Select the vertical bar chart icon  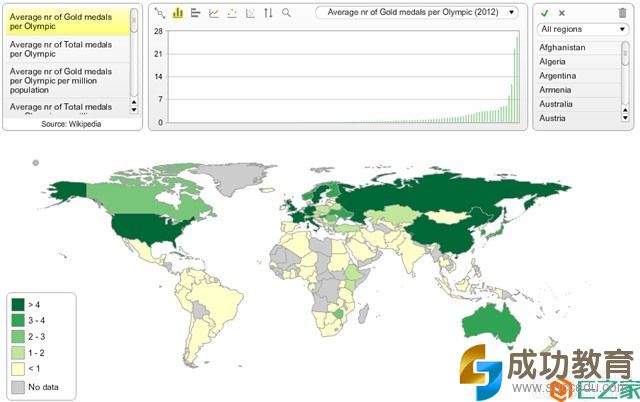pyautogui.click(x=178, y=13)
